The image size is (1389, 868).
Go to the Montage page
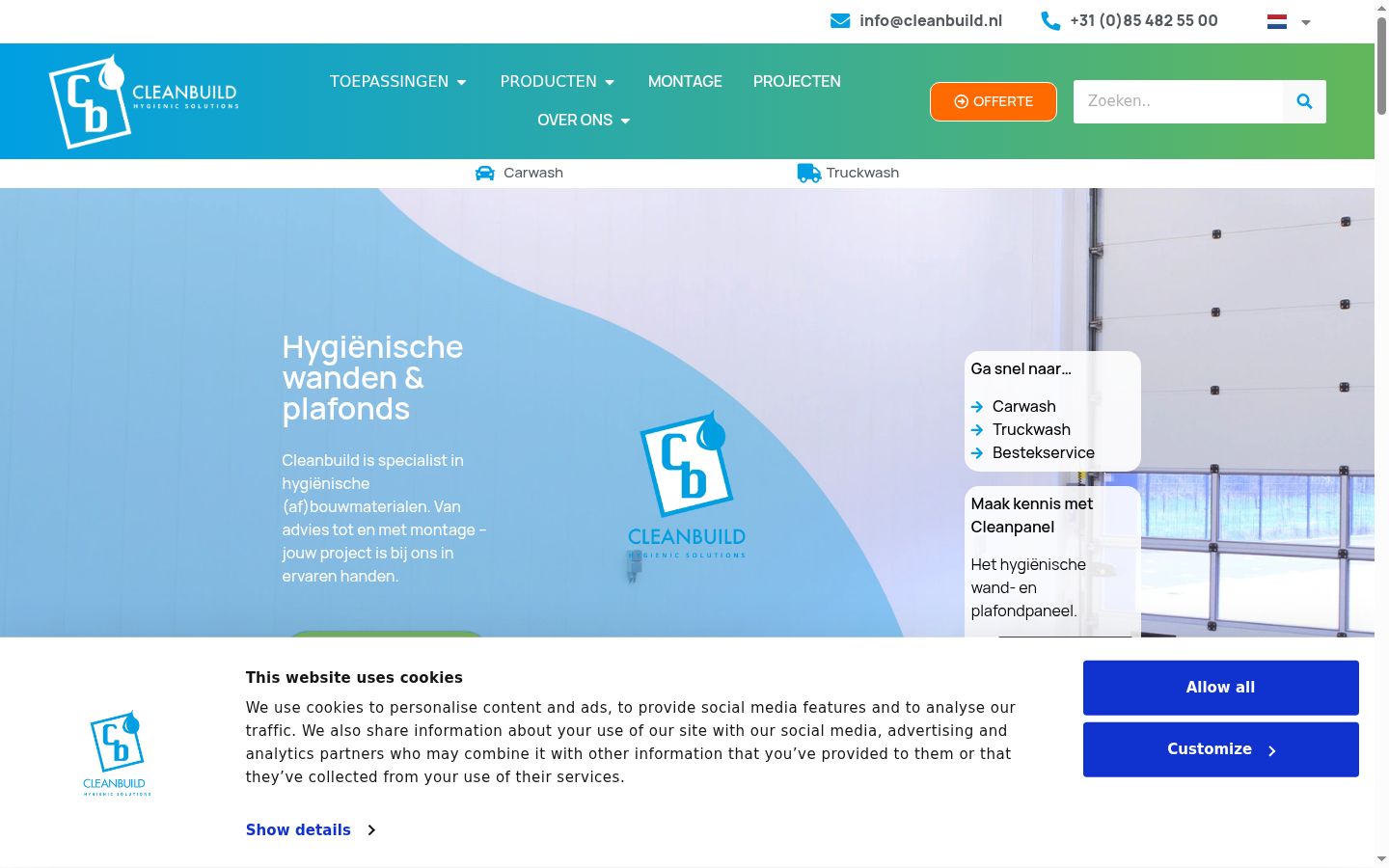click(x=685, y=81)
